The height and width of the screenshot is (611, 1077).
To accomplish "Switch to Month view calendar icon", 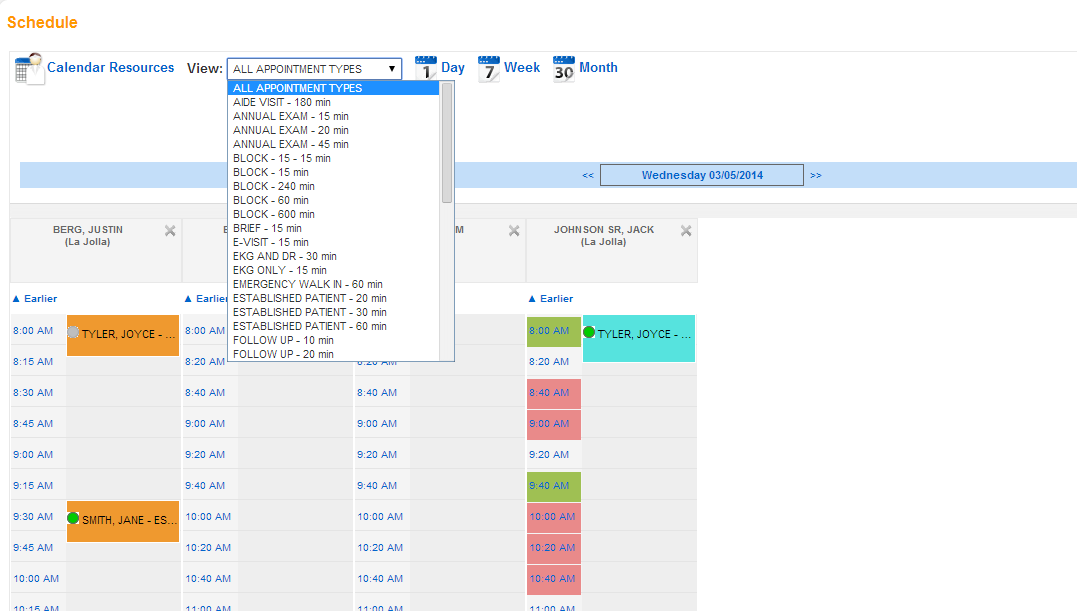I will pos(564,68).
